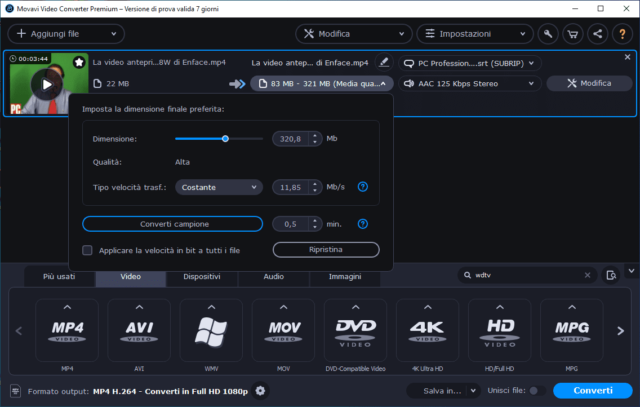Click the Converti campione button
This screenshot has width=640, height=407.
tap(172, 224)
